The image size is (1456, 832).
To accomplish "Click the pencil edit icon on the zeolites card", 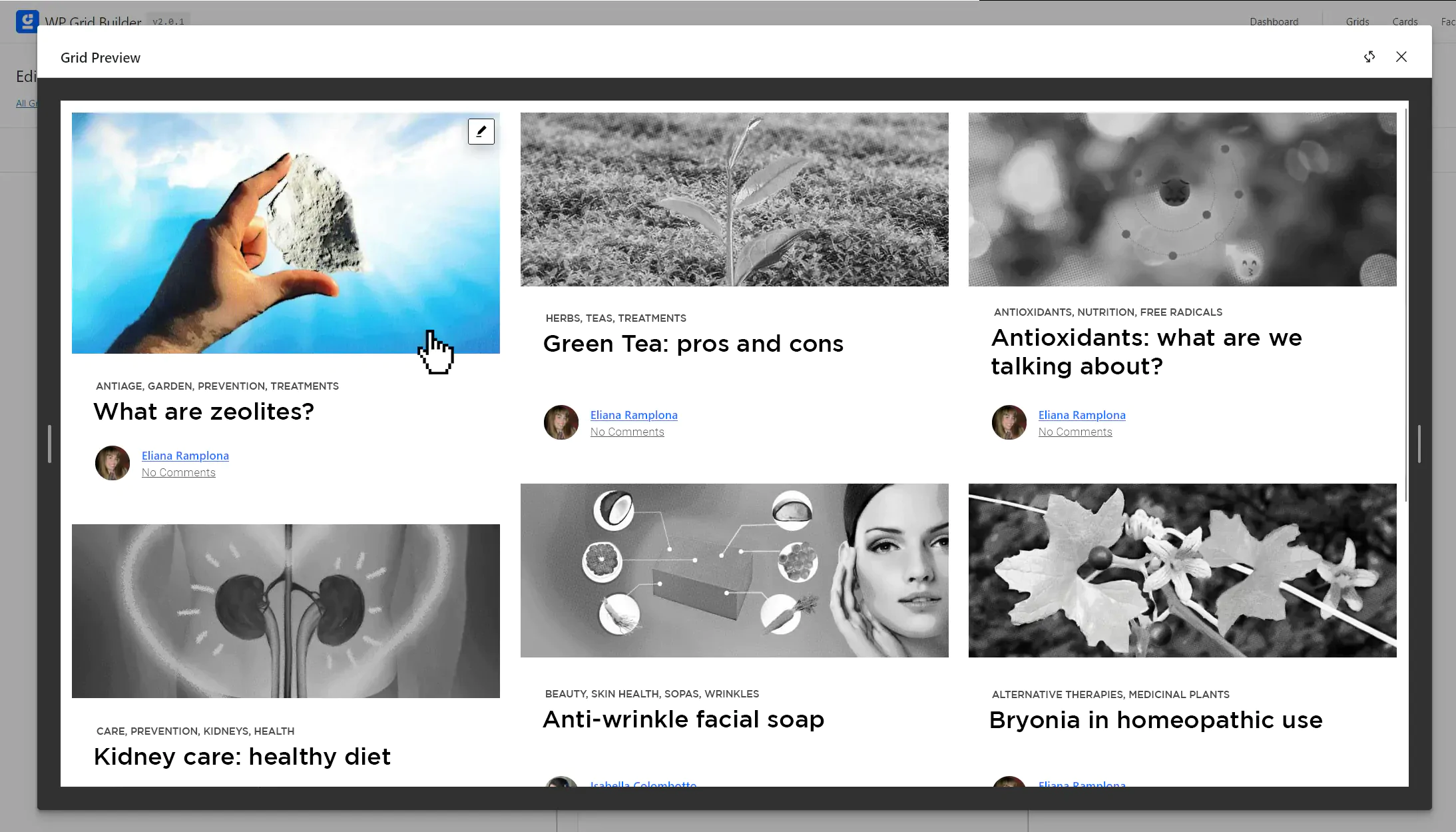I will click(481, 132).
